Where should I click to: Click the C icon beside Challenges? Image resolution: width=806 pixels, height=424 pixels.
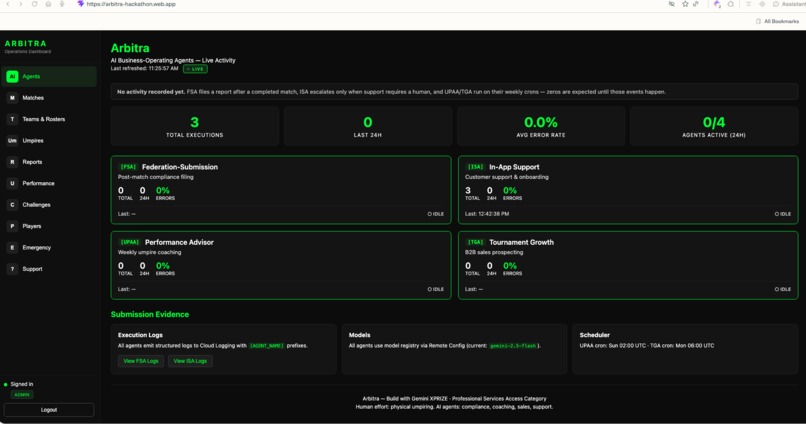pos(12,205)
